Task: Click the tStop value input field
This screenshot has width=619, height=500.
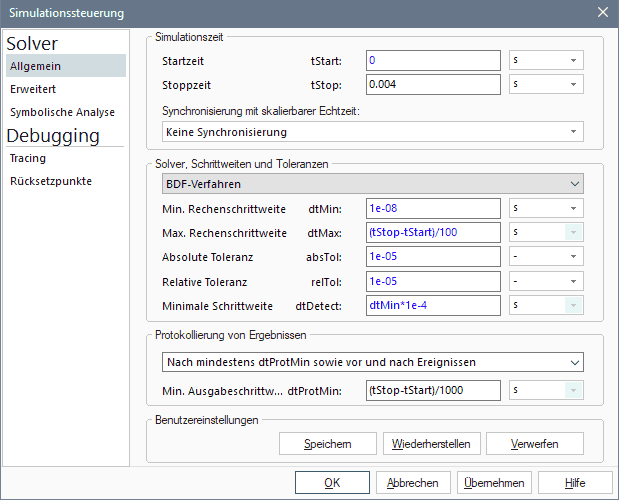Action: click(432, 85)
